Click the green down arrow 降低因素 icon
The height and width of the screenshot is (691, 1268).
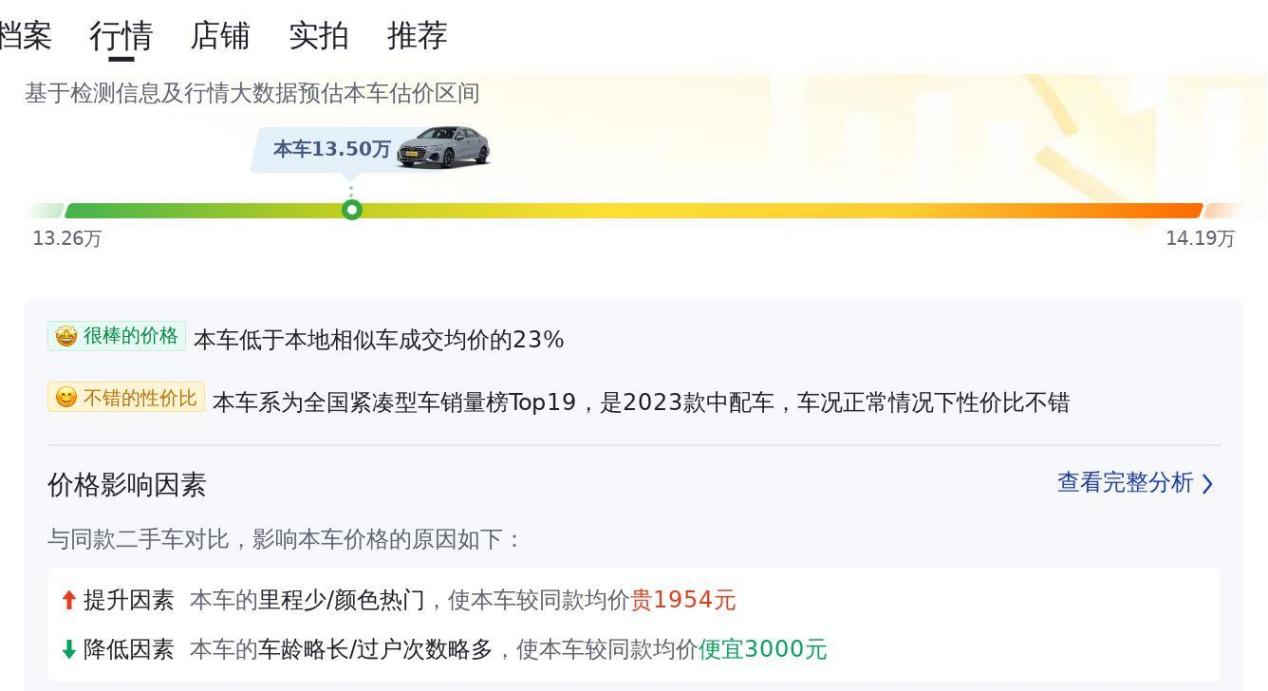click(x=68, y=650)
